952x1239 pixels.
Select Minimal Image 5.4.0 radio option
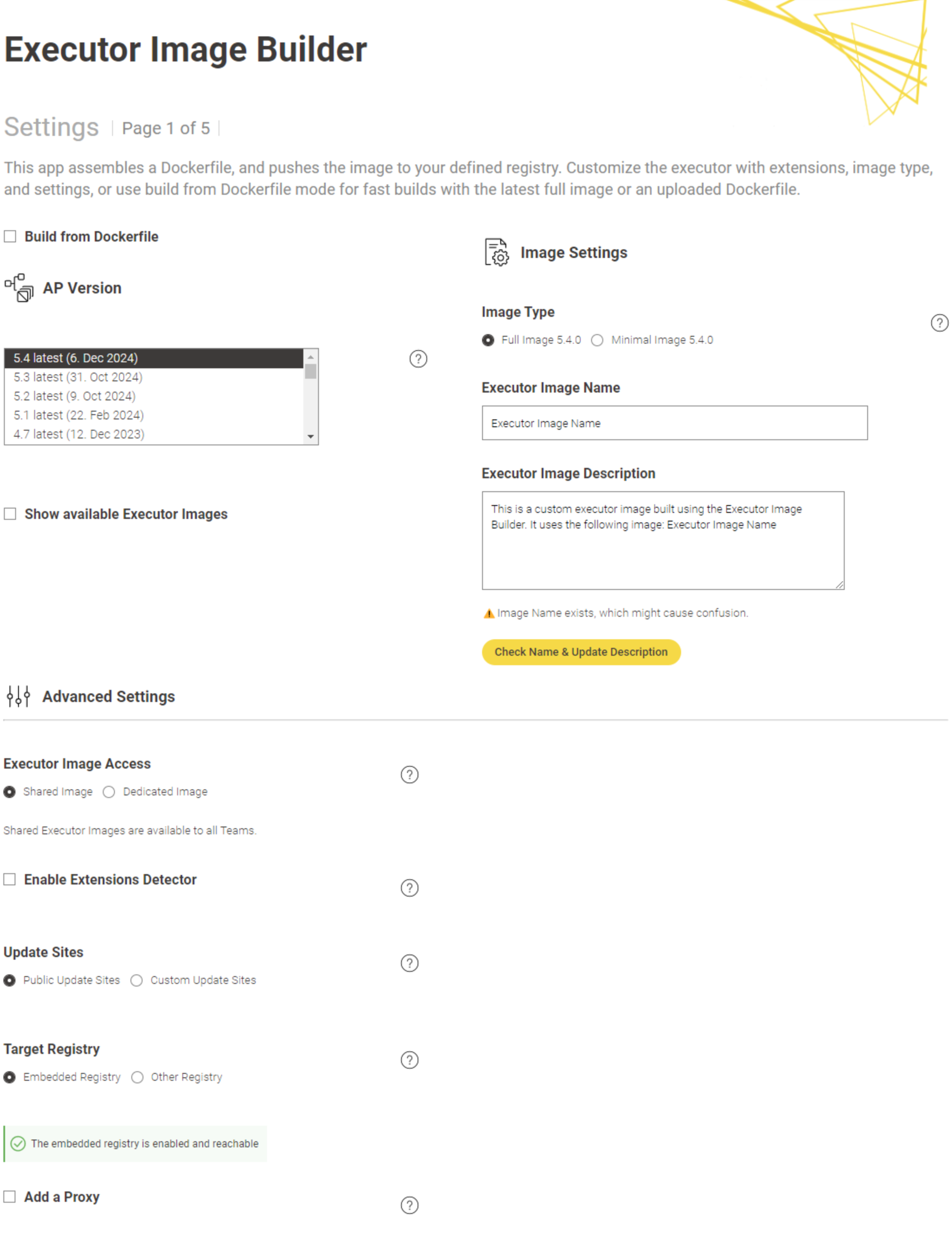tap(597, 340)
